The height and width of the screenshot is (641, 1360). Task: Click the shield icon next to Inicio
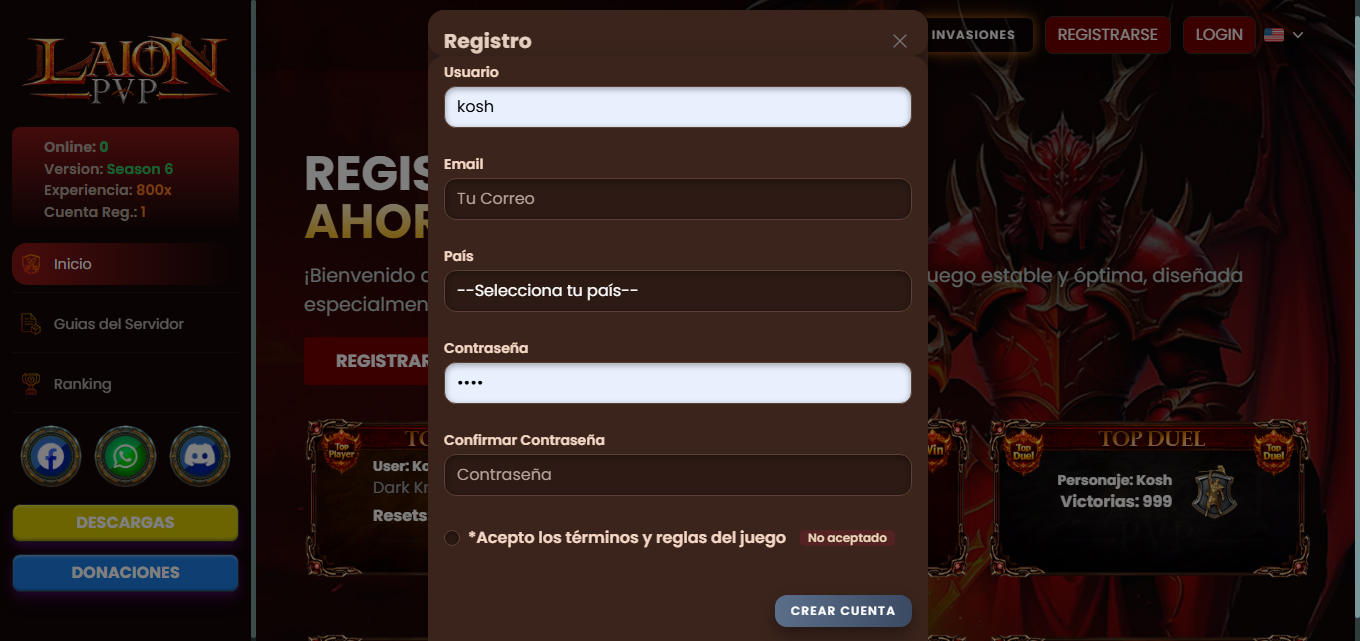pyautogui.click(x=32, y=264)
